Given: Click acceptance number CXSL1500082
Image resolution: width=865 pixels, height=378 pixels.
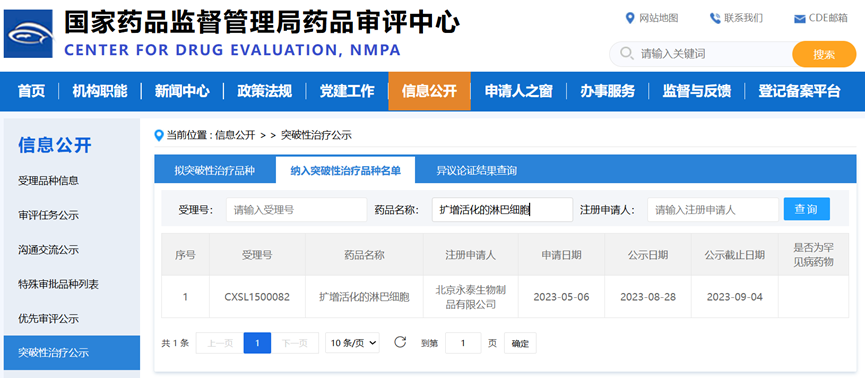Looking at the screenshot, I should coord(257,297).
